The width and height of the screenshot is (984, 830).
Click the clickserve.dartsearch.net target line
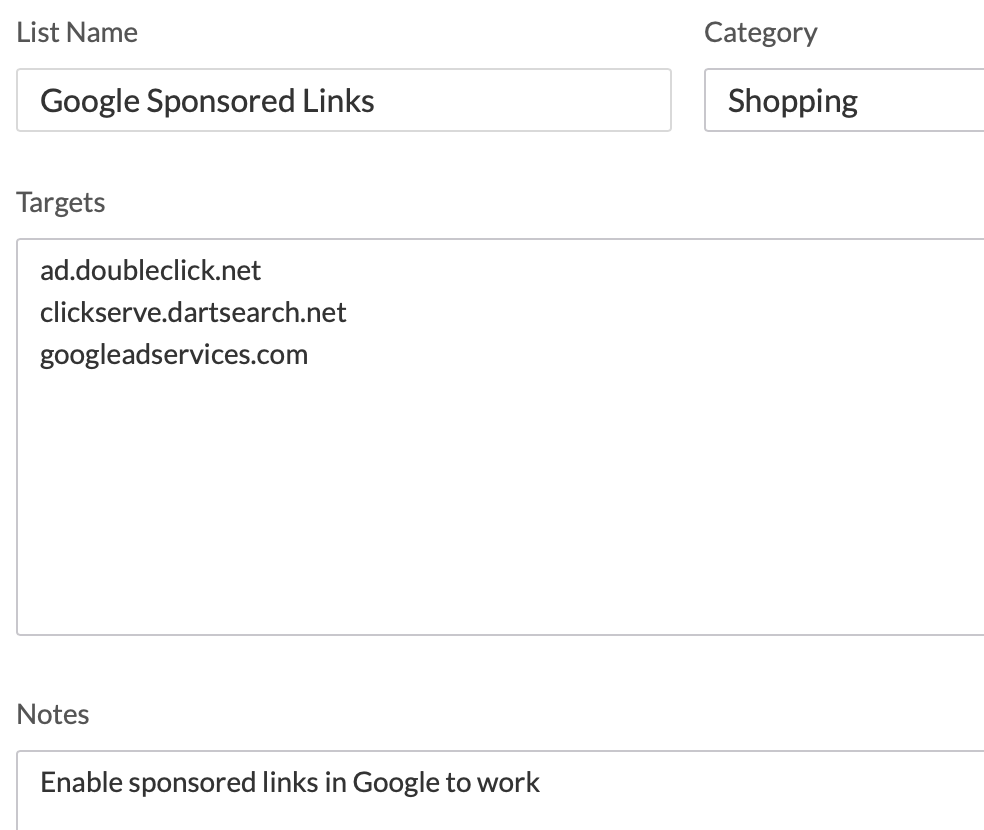(193, 312)
